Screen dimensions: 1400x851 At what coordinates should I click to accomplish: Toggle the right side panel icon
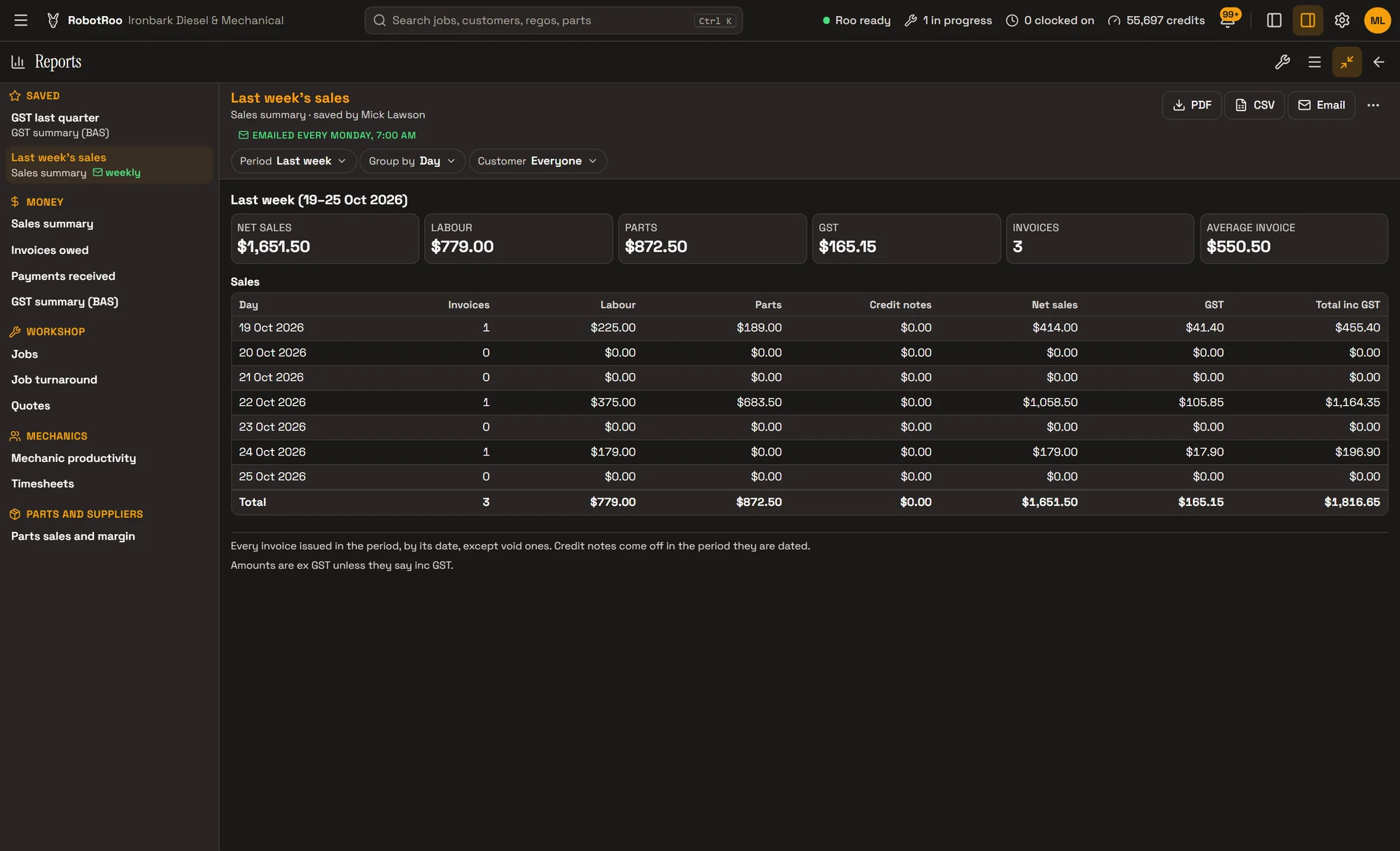pos(1308,20)
